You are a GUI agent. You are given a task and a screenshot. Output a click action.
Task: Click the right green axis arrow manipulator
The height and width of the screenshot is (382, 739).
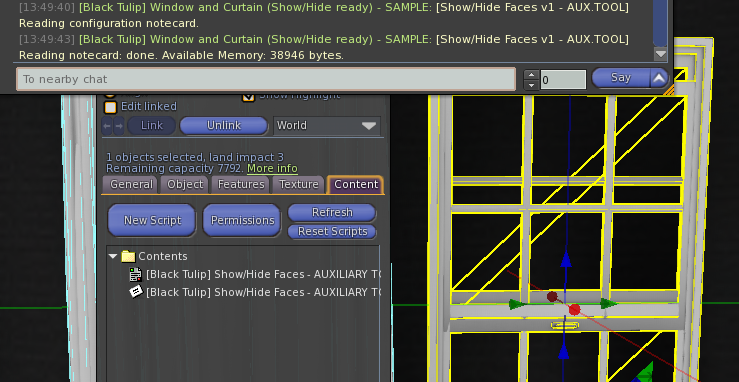tap(609, 304)
